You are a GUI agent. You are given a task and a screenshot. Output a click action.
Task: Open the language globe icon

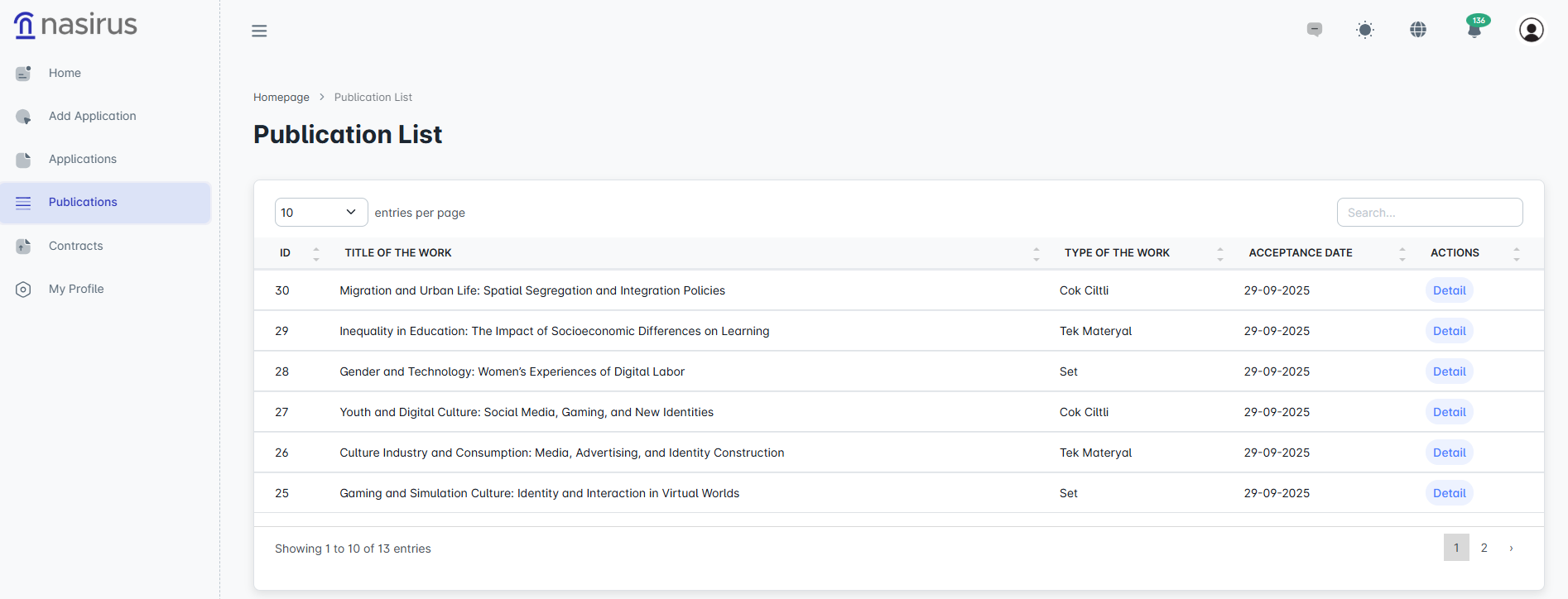[x=1418, y=30]
